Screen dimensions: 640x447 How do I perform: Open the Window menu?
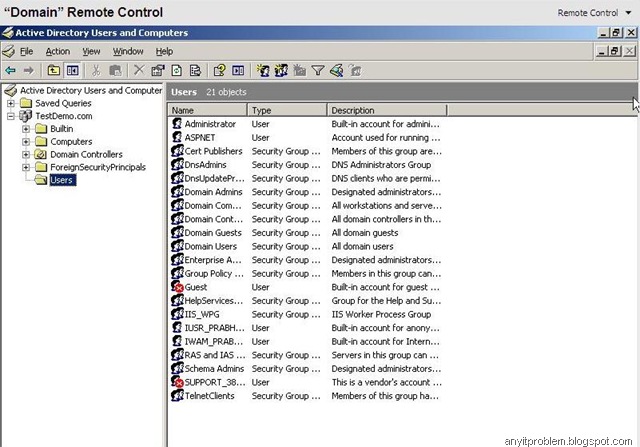[128, 51]
